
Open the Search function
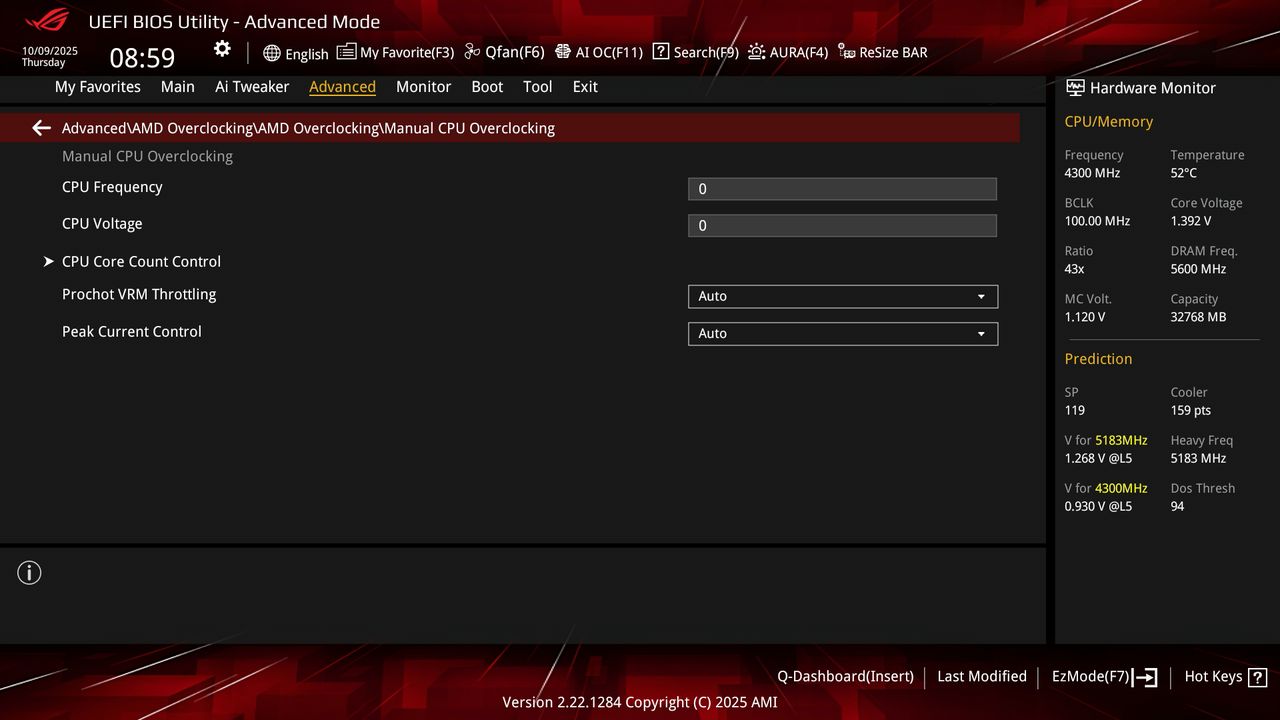click(x=695, y=52)
